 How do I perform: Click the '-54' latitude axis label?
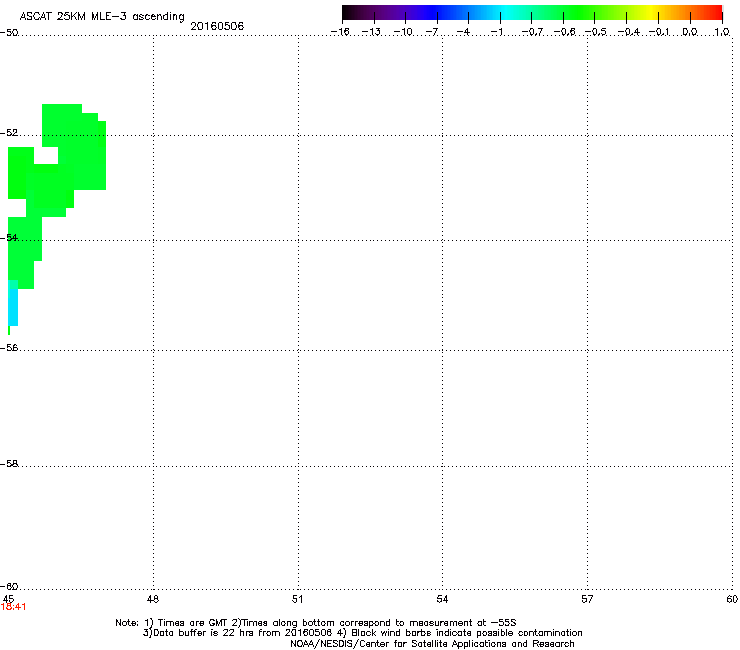[9, 237]
